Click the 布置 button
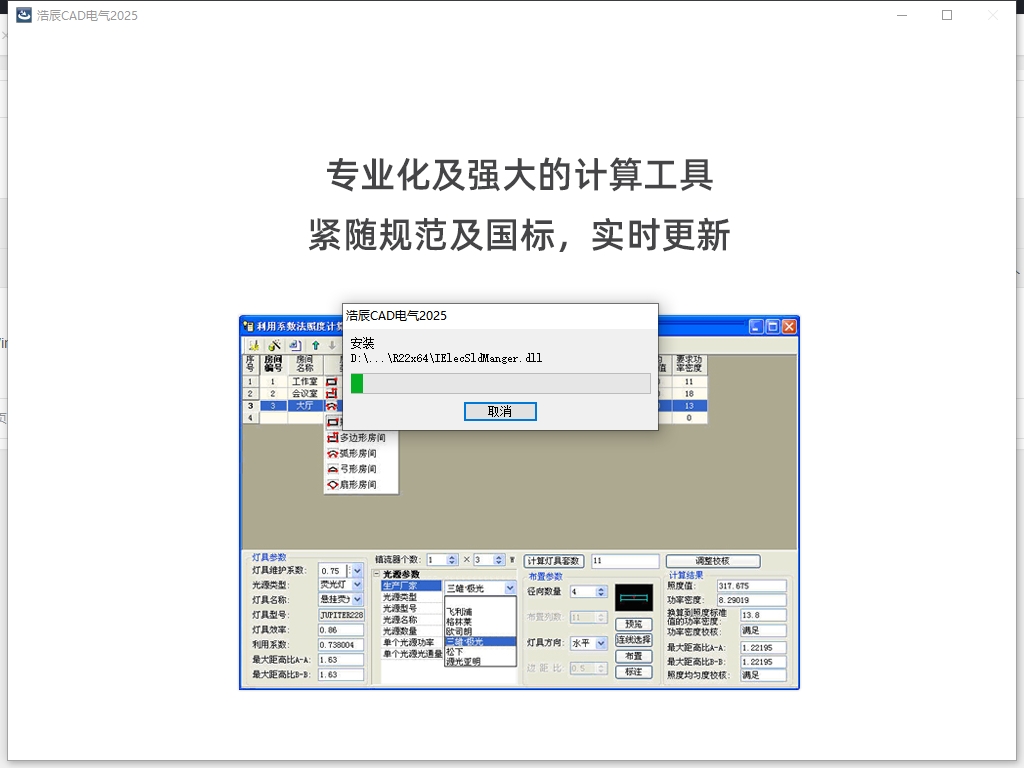 pyautogui.click(x=633, y=656)
